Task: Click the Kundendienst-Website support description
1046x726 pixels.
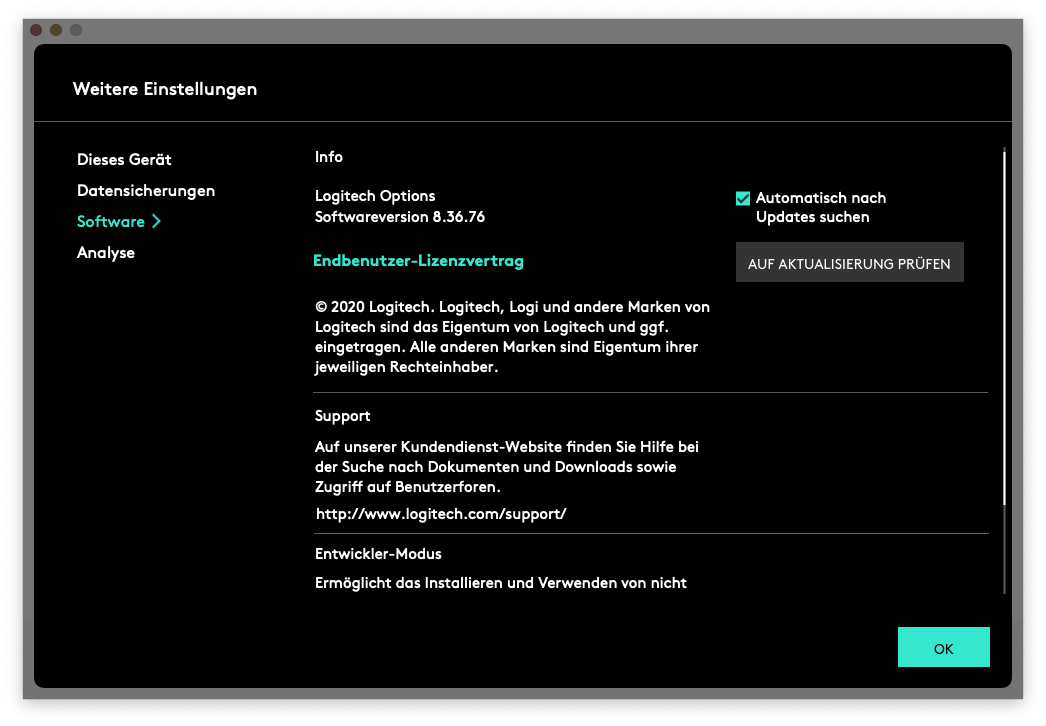Action: point(507,467)
